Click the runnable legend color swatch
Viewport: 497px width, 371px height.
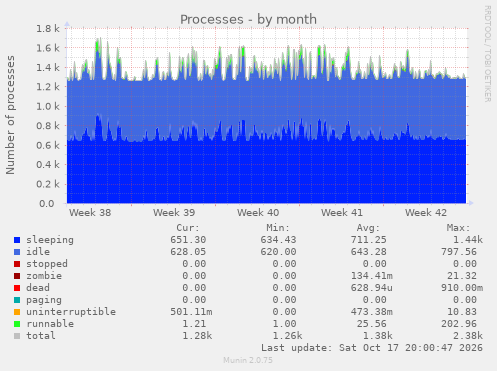[17, 324]
